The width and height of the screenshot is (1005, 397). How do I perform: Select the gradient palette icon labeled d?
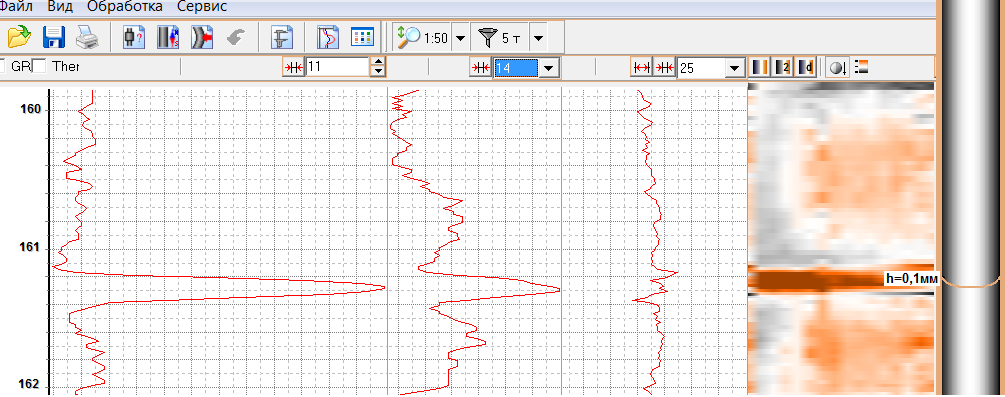click(x=805, y=67)
